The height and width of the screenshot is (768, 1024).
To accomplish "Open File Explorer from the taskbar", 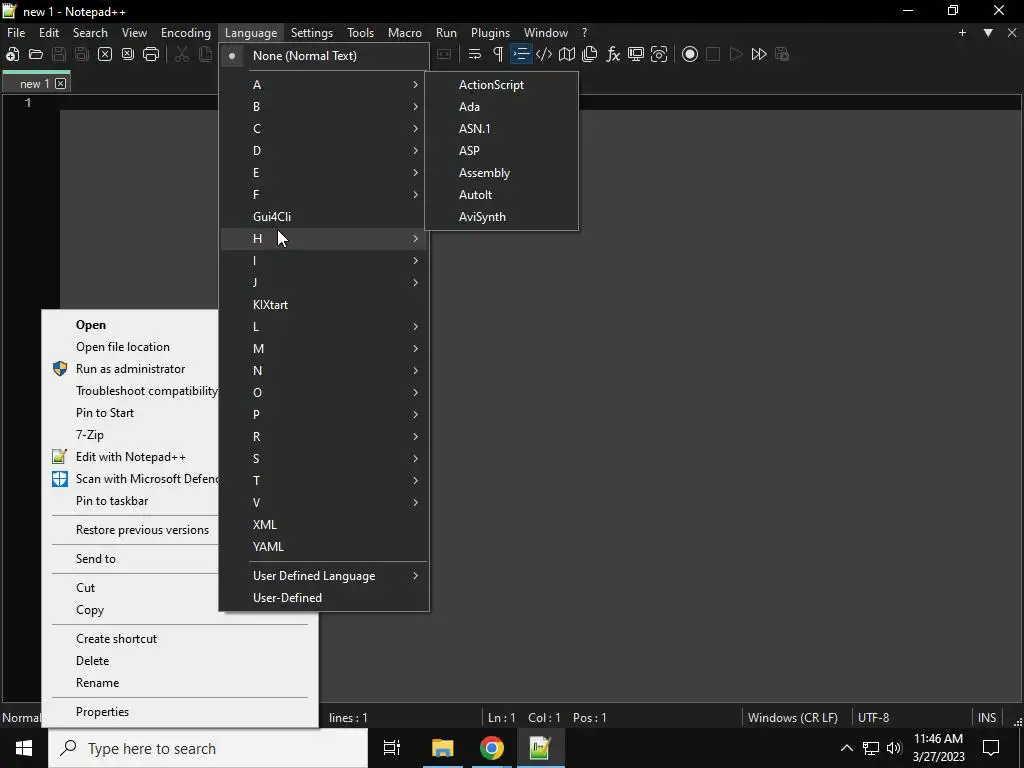I will [442, 748].
